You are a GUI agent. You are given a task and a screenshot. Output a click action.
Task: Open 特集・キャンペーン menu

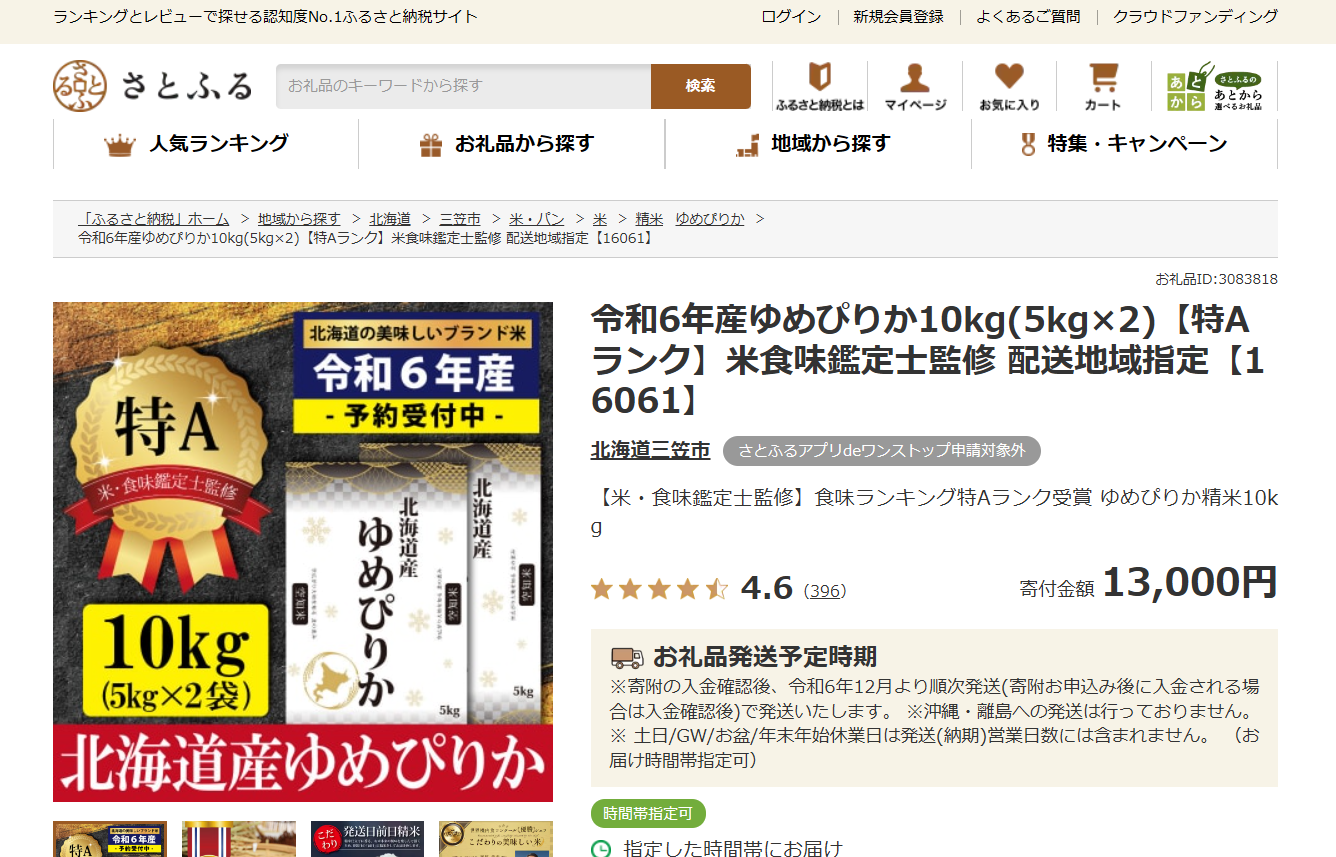pyautogui.click(x=1124, y=144)
